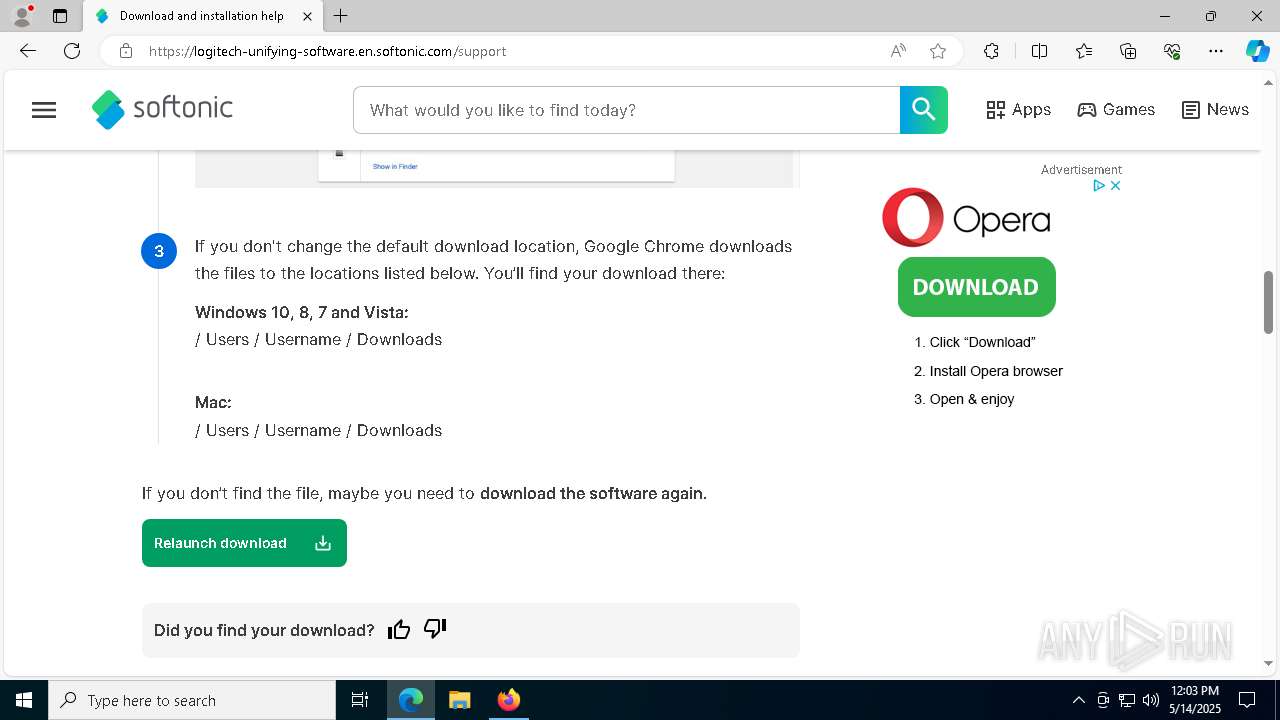1280x720 pixels.
Task: Click 'Show in Finder' in screenshot image
Action: [x=395, y=166]
